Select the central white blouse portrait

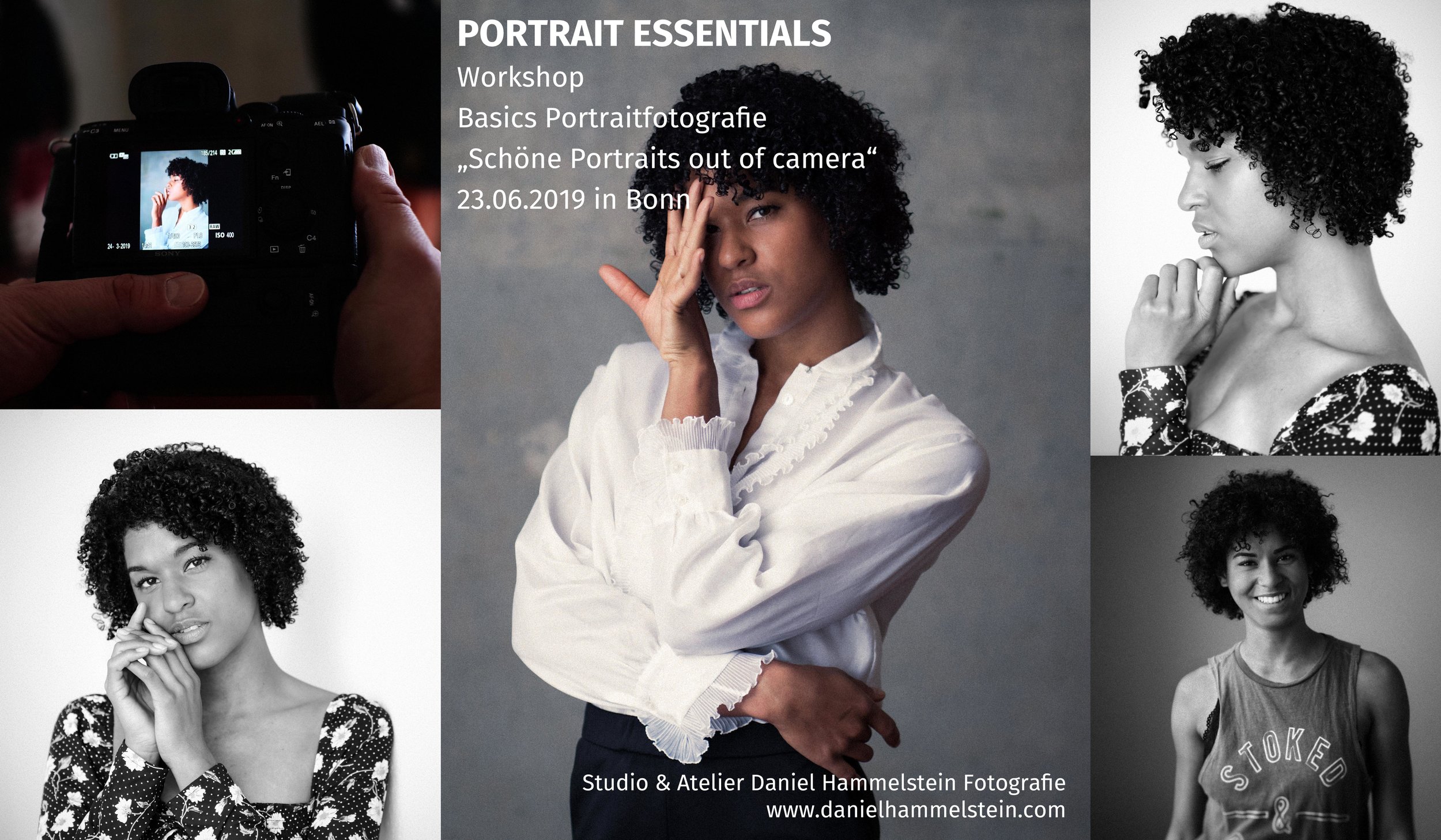pos(765,420)
